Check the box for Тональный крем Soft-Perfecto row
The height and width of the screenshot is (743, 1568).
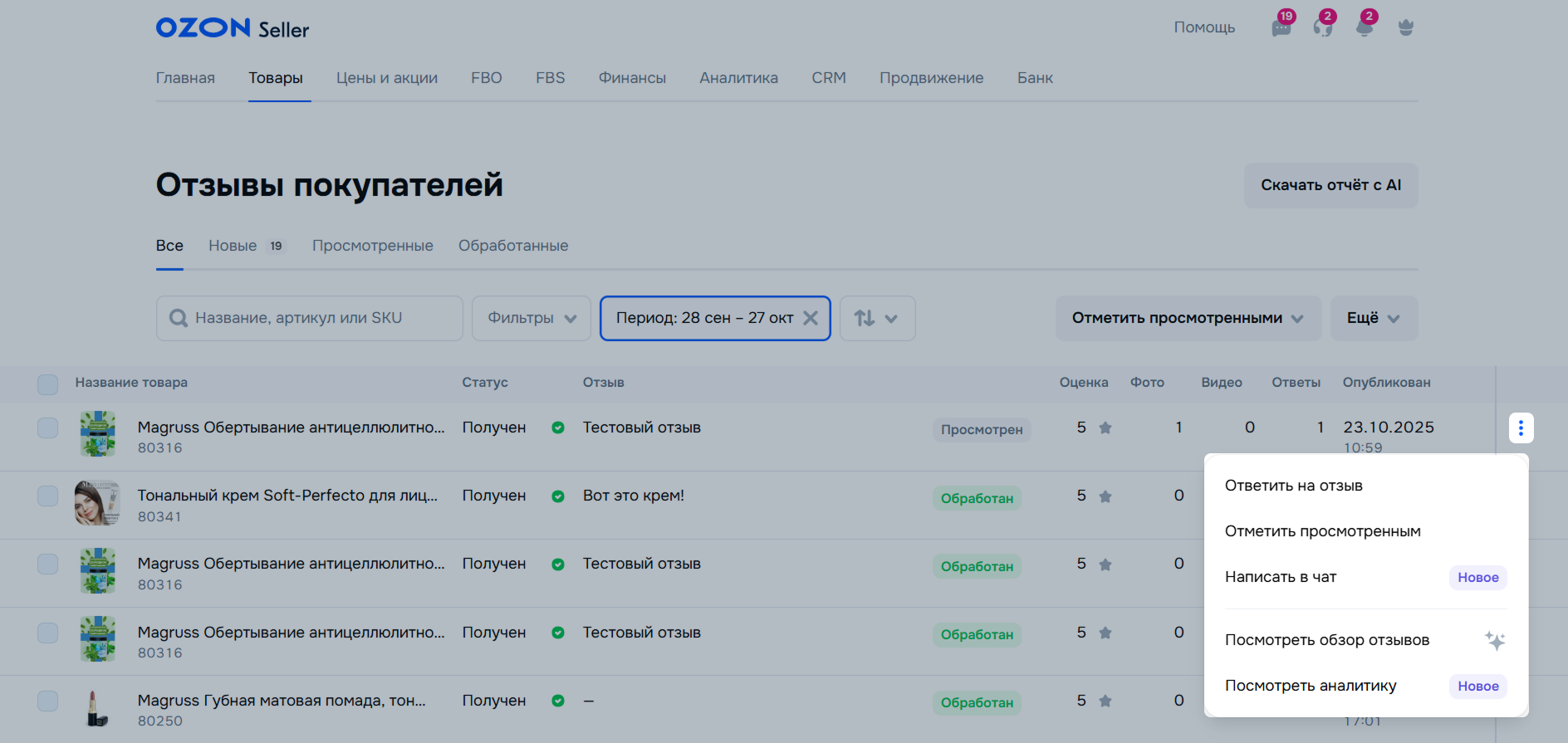(48, 496)
